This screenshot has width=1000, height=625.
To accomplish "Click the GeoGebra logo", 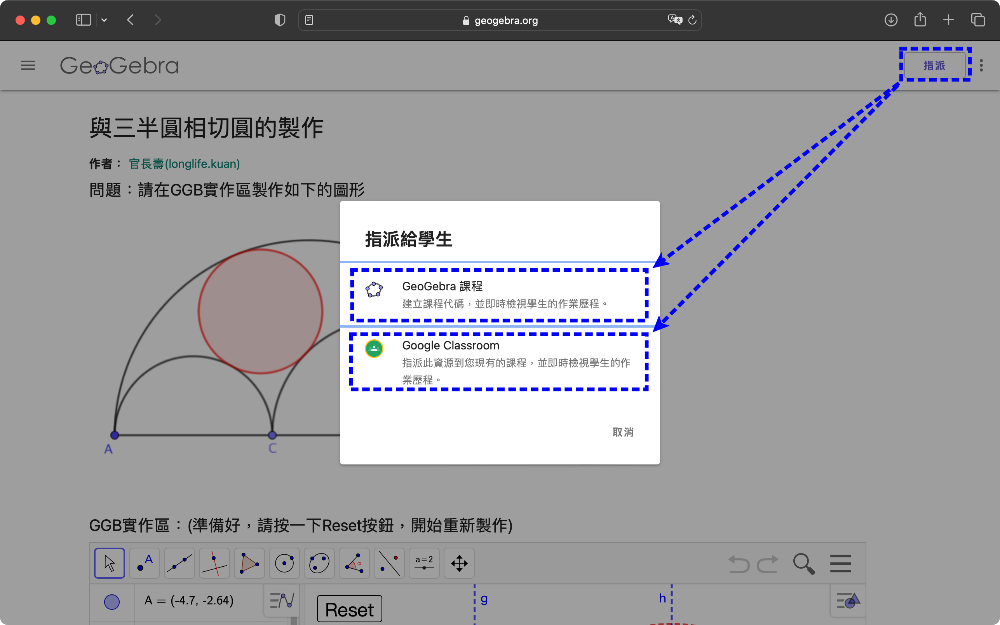I will pos(119,66).
